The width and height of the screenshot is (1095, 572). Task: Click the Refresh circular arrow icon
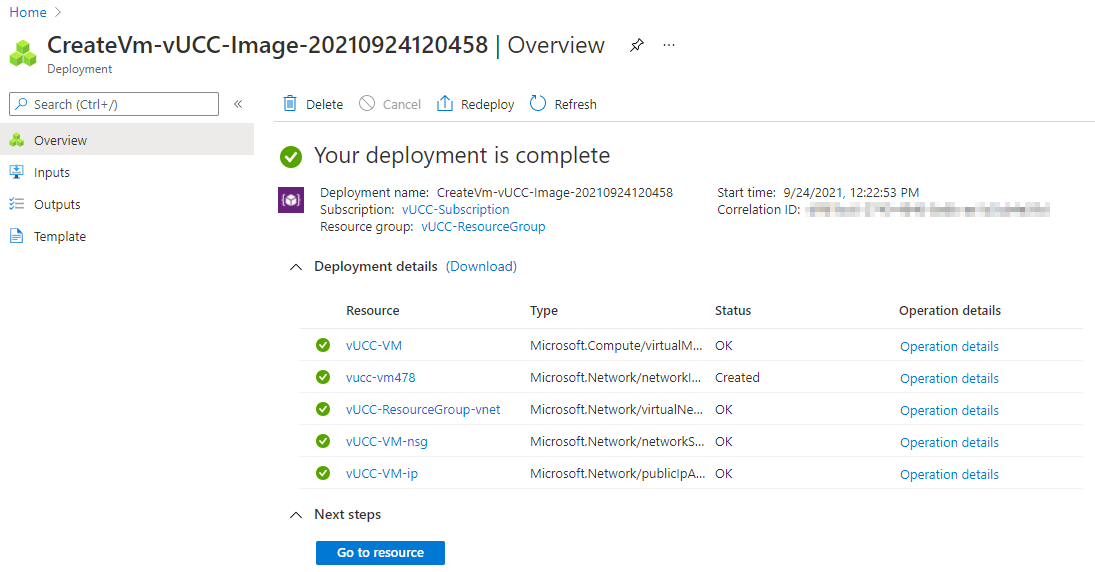538,104
